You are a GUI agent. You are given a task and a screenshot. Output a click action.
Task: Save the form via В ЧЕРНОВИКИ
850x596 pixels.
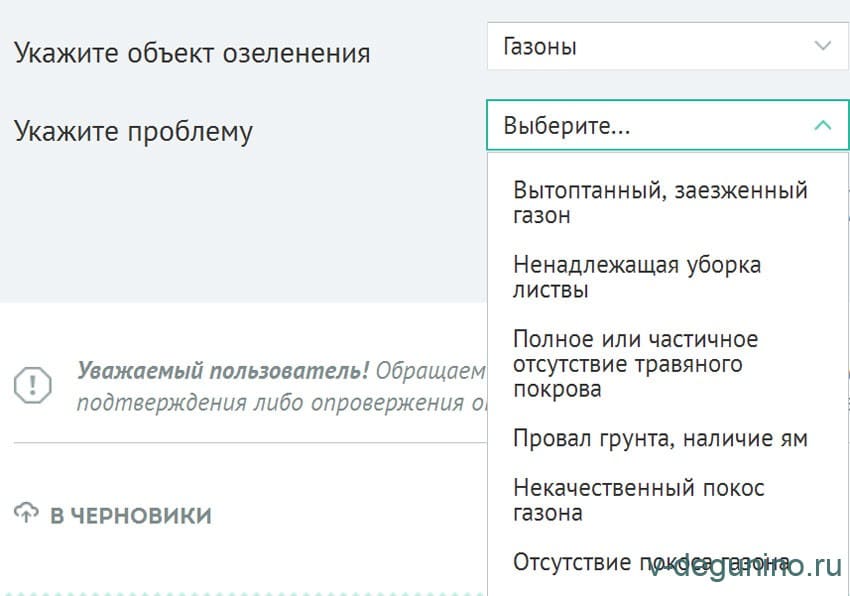coord(130,516)
